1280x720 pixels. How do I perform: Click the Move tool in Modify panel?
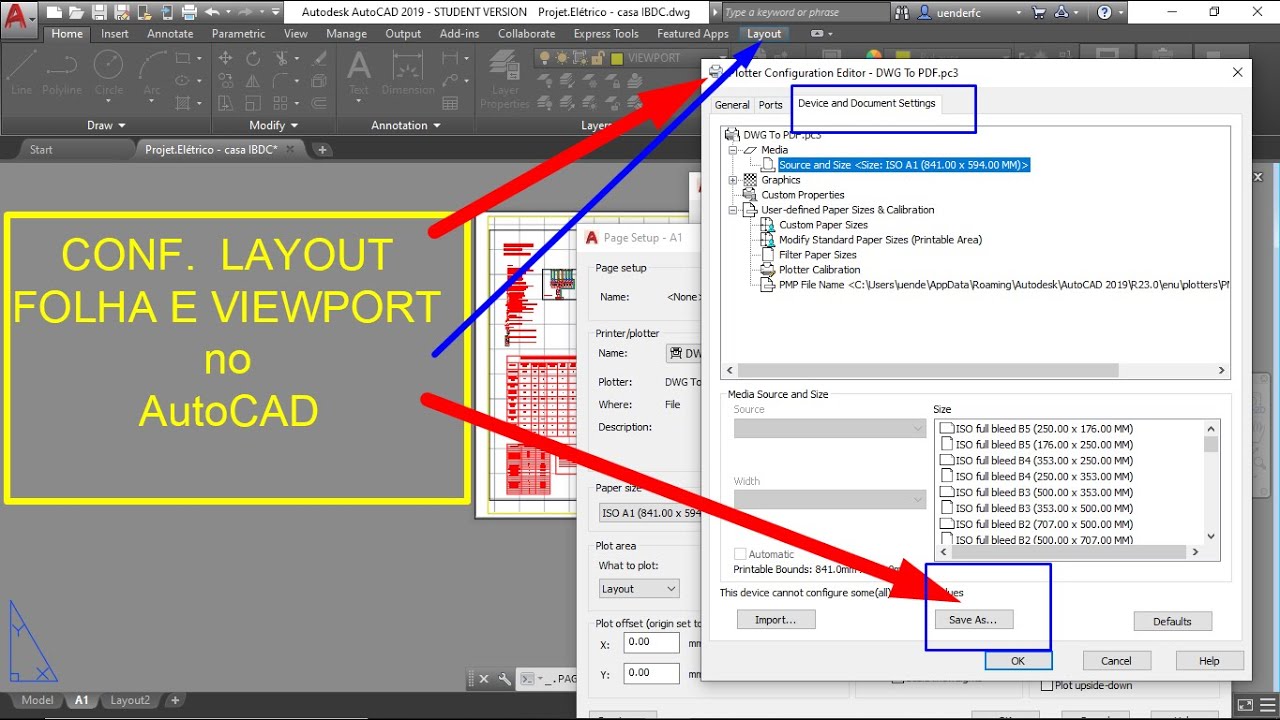pyautogui.click(x=225, y=58)
